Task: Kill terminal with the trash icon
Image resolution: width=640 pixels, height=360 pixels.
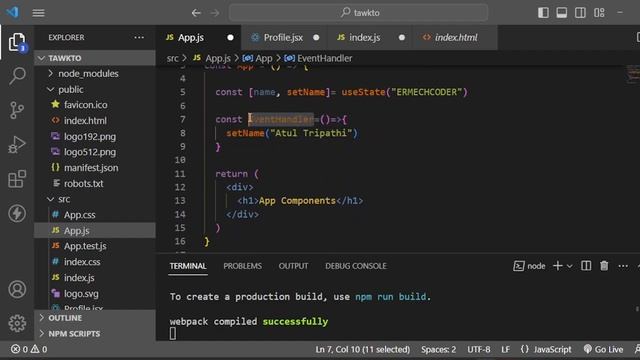Action: coord(604,266)
